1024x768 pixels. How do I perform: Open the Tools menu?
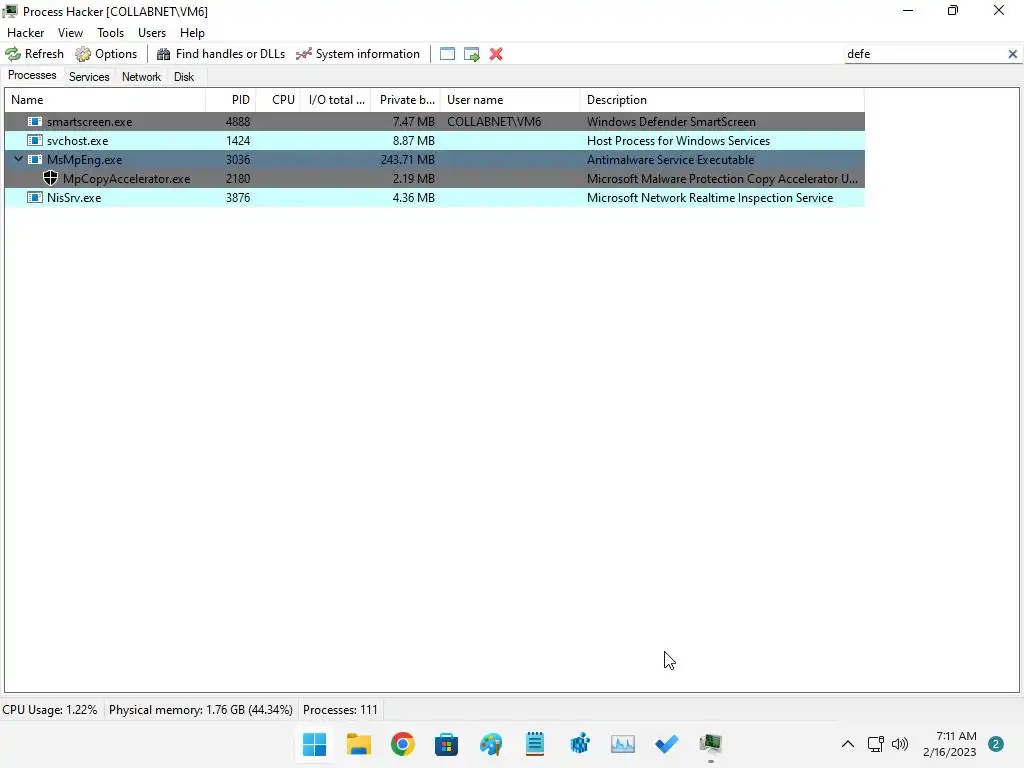pos(110,33)
